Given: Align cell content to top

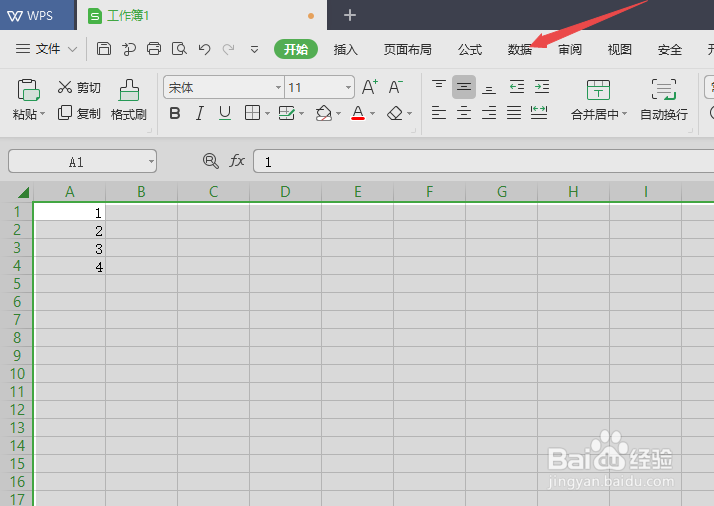Looking at the screenshot, I should pyautogui.click(x=439, y=87).
